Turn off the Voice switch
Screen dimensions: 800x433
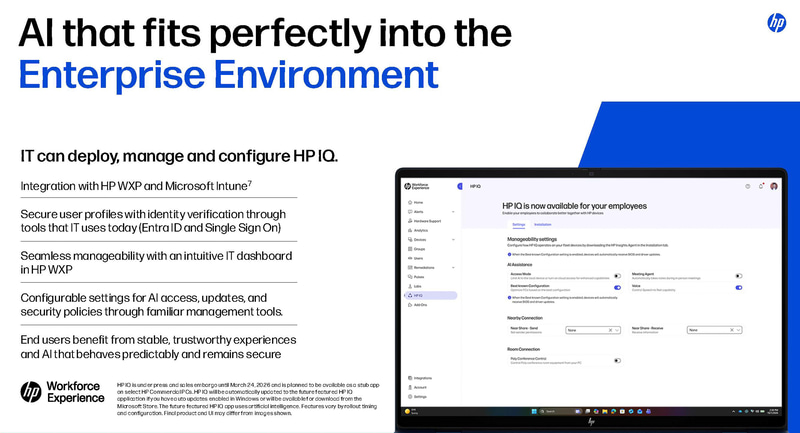pyautogui.click(x=739, y=288)
